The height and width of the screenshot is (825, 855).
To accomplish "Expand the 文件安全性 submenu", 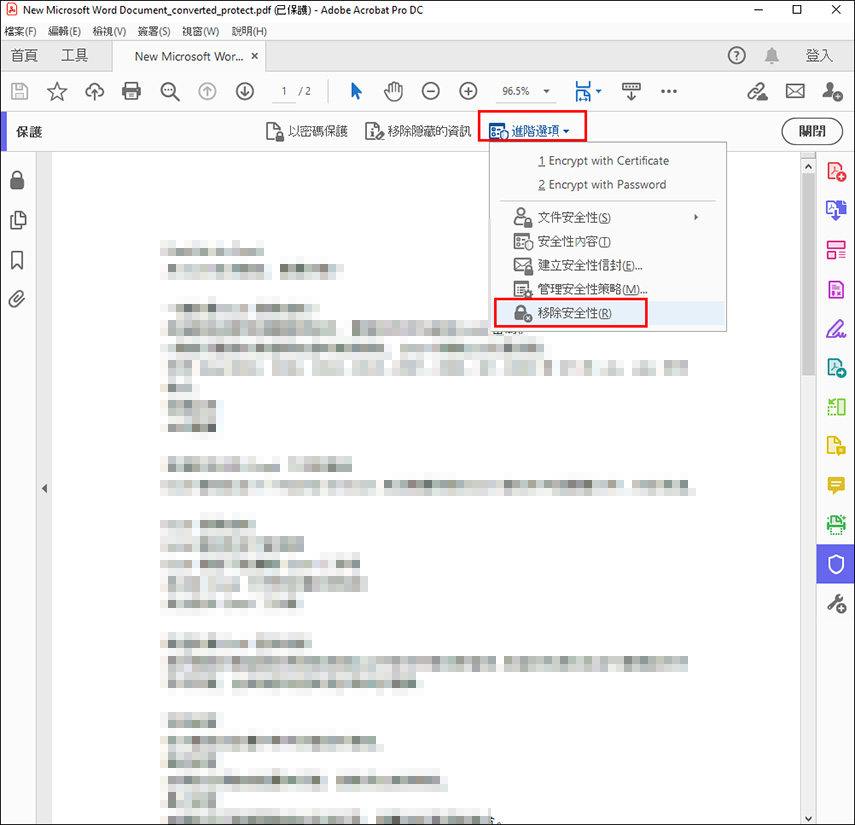I will pos(573,216).
